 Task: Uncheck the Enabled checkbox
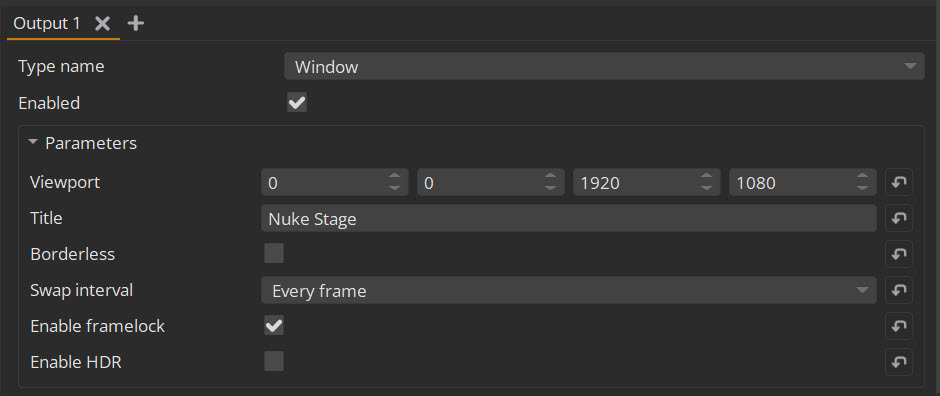pyautogui.click(x=297, y=102)
